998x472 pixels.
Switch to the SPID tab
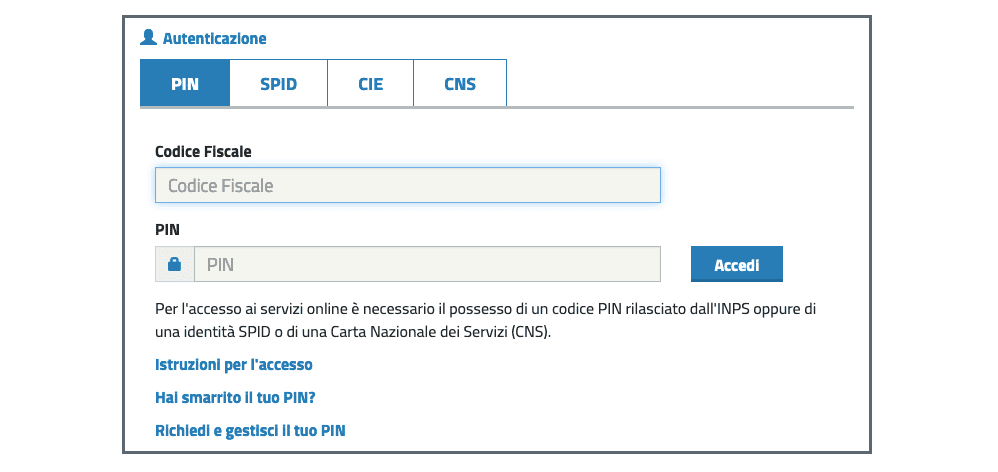pyautogui.click(x=278, y=84)
